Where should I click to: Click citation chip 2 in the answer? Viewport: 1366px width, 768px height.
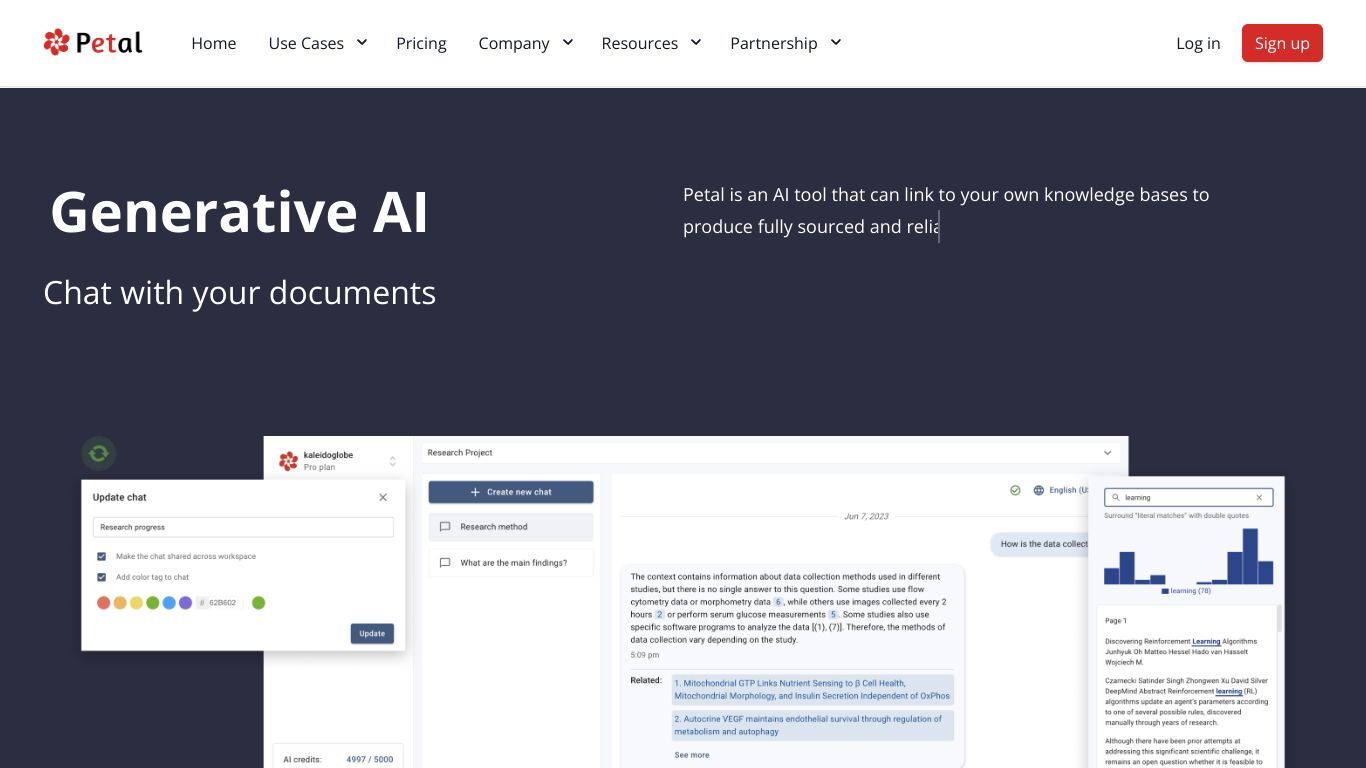pos(660,614)
